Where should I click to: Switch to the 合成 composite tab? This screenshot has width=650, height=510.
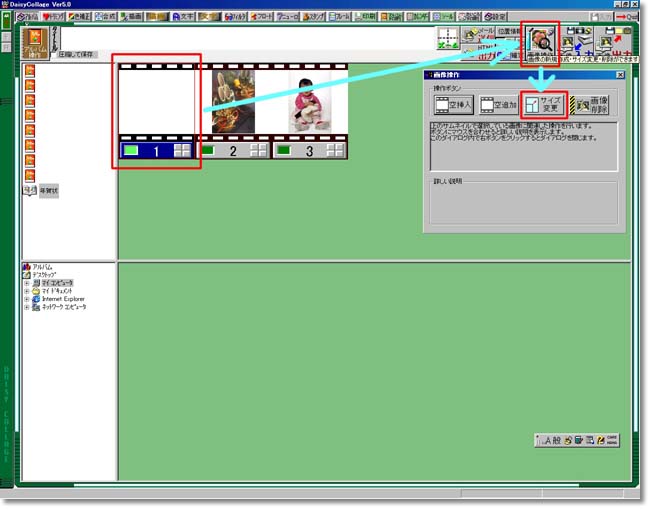coord(105,17)
